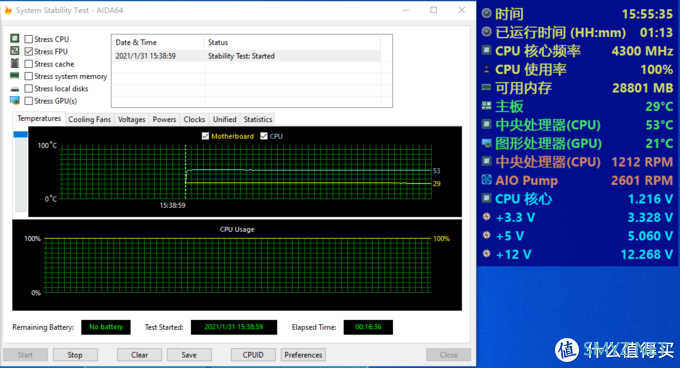This screenshot has height=368, width=680.
Task: Click the motherboard icon beside 主板
Action: (487, 106)
